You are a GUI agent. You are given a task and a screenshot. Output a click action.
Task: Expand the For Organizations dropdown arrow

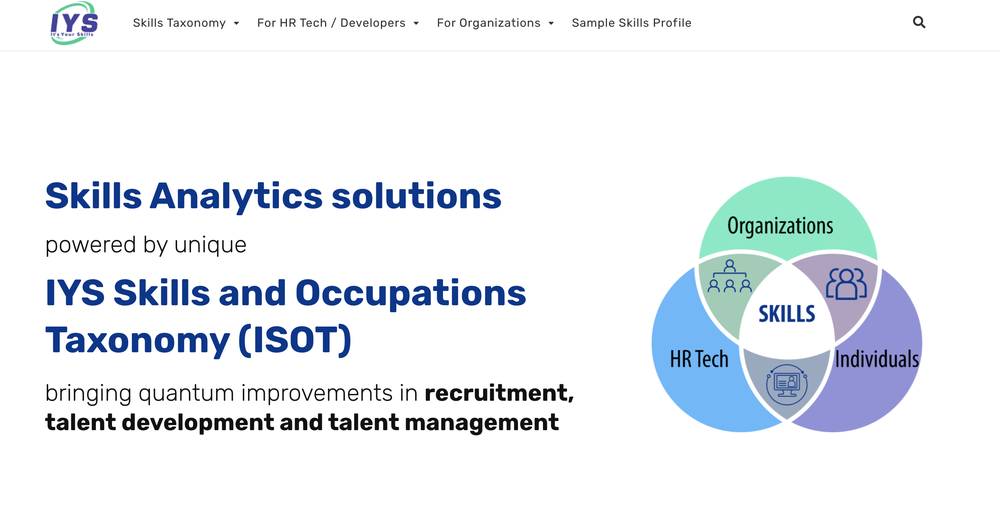click(x=551, y=24)
